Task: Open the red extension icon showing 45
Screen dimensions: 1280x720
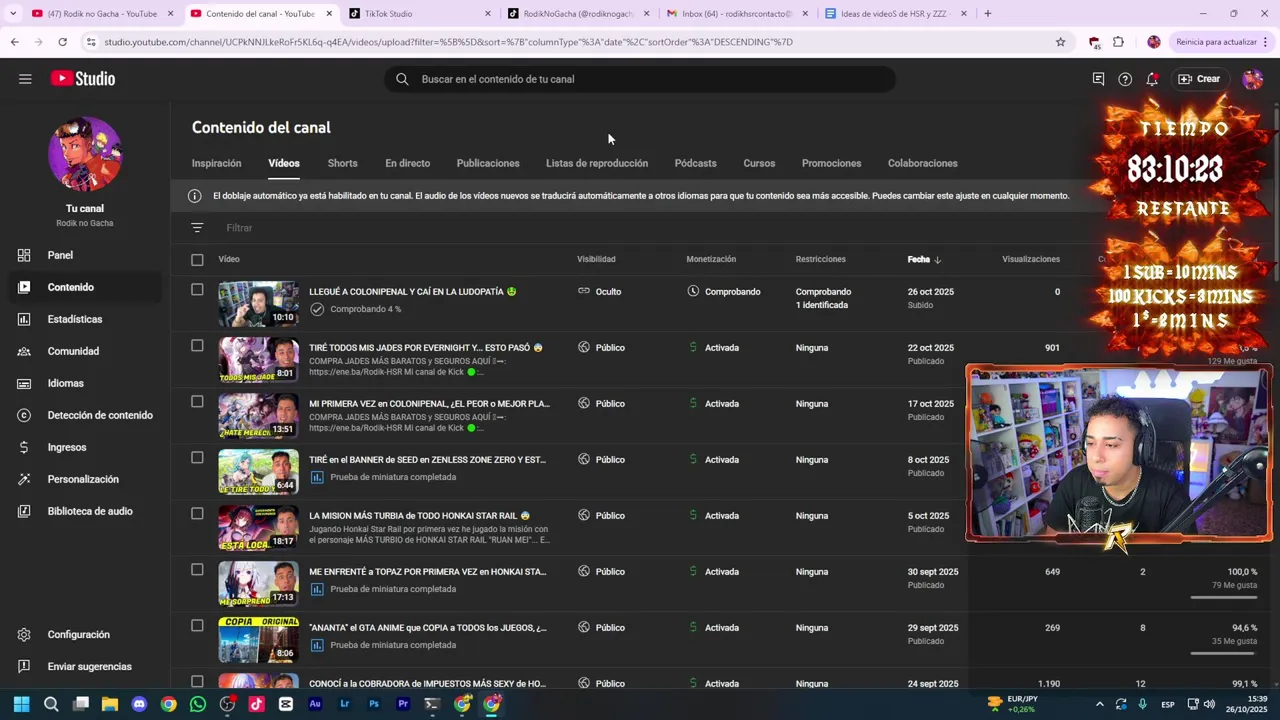Action: 1094,42
